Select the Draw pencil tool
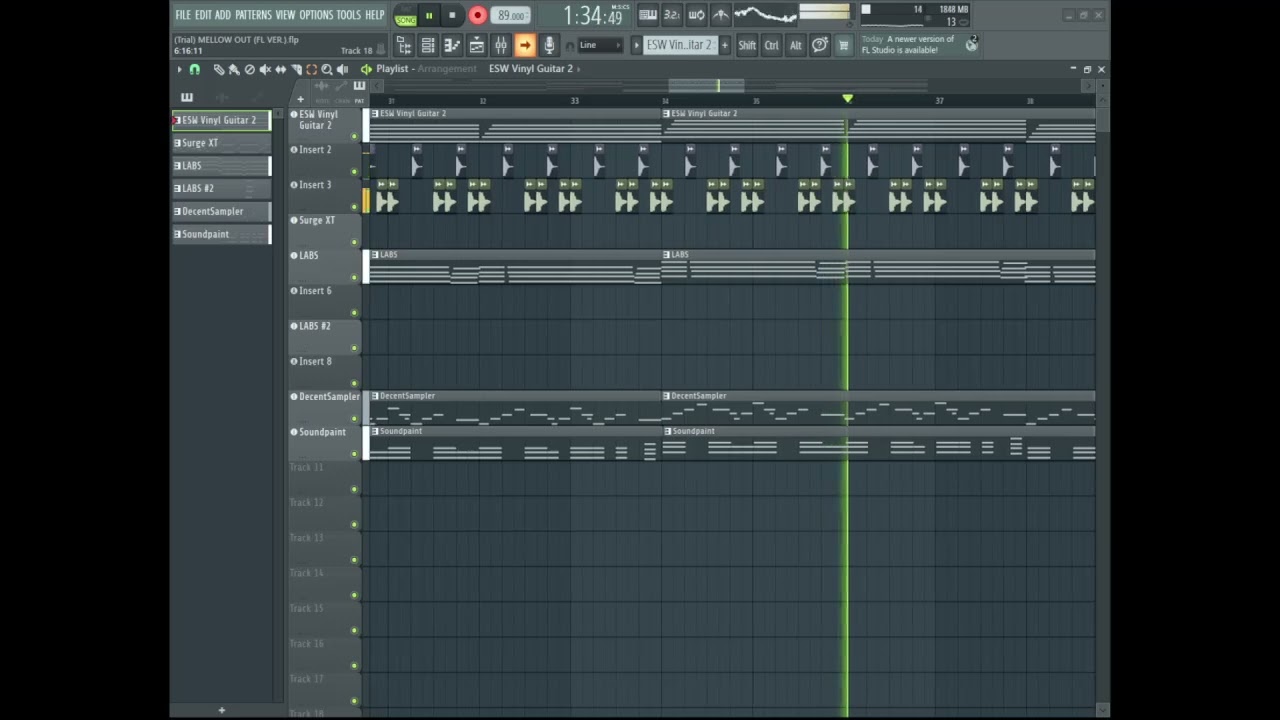The height and width of the screenshot is (720, 1280). [x=218, y=69]
